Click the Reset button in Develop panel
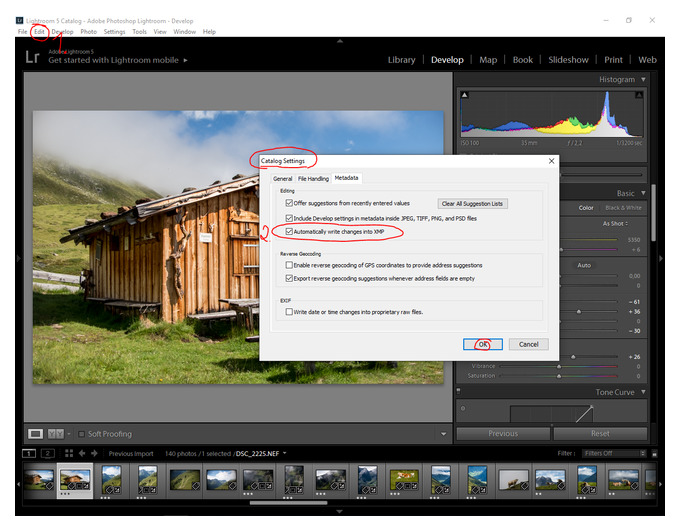680x531 pixels. click(x=600, y=433)
